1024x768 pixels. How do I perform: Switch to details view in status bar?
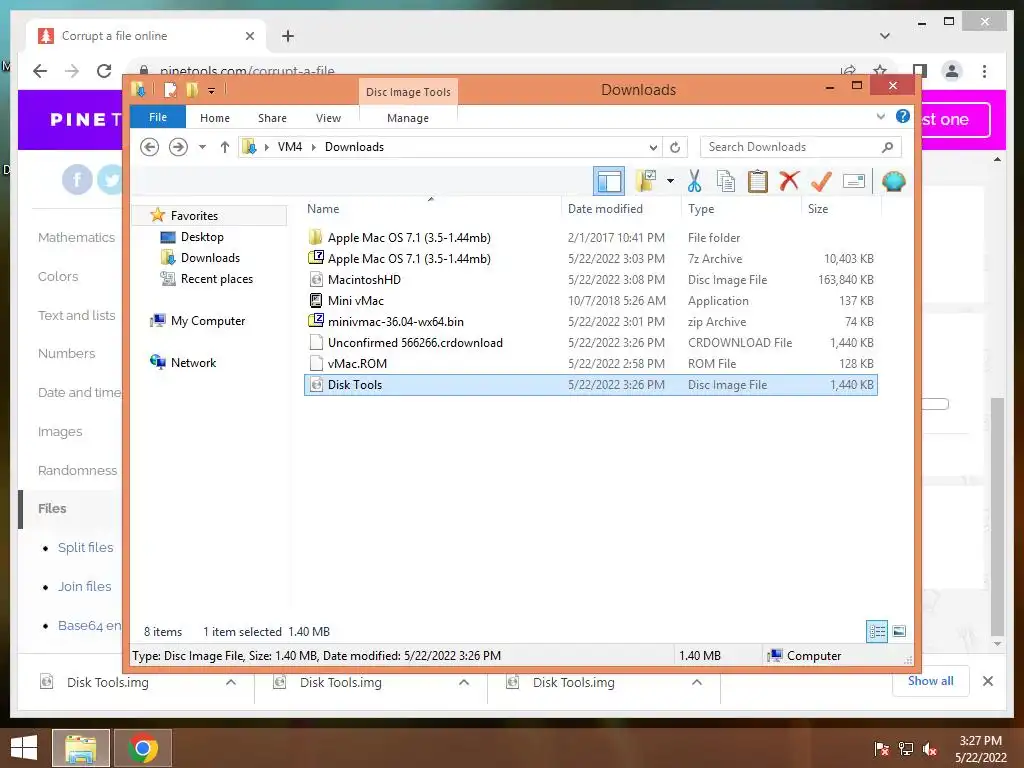[877, 631]
